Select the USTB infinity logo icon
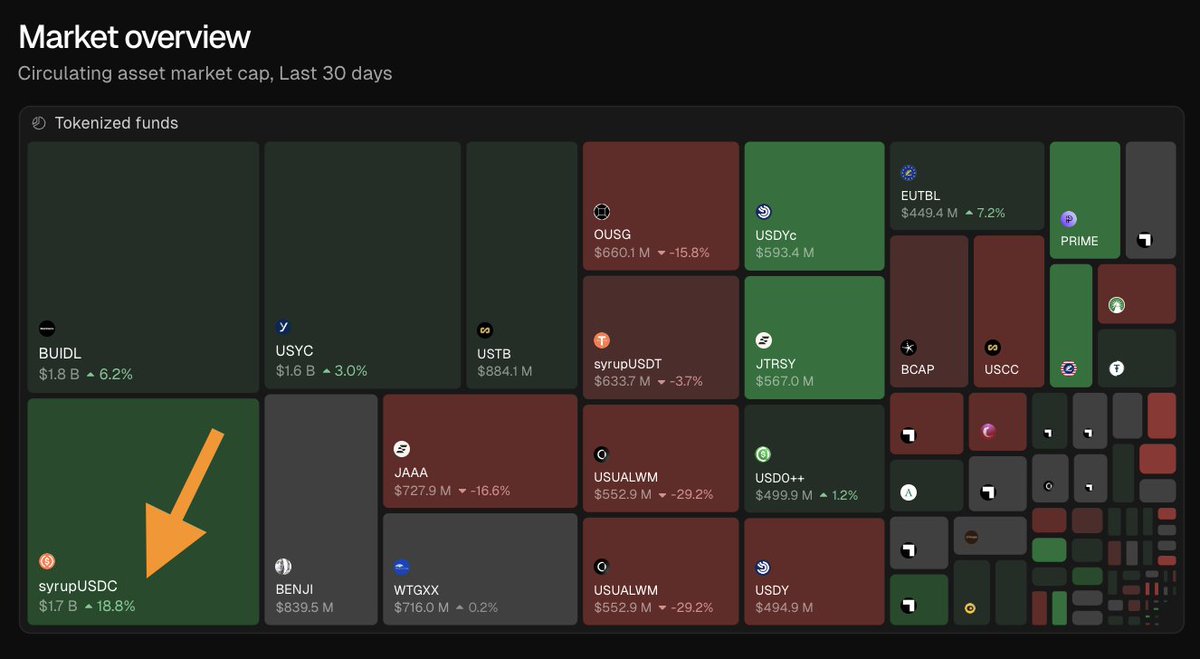This screenshot has width=1200, height=659. click(x=485, y=329)
